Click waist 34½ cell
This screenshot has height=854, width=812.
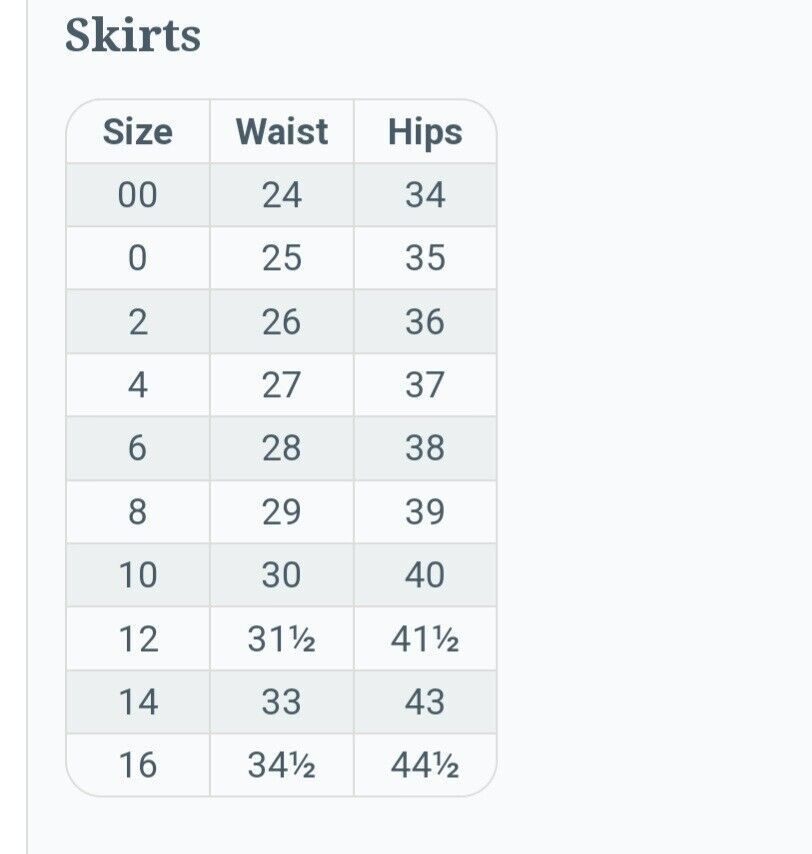pos(282,765)
